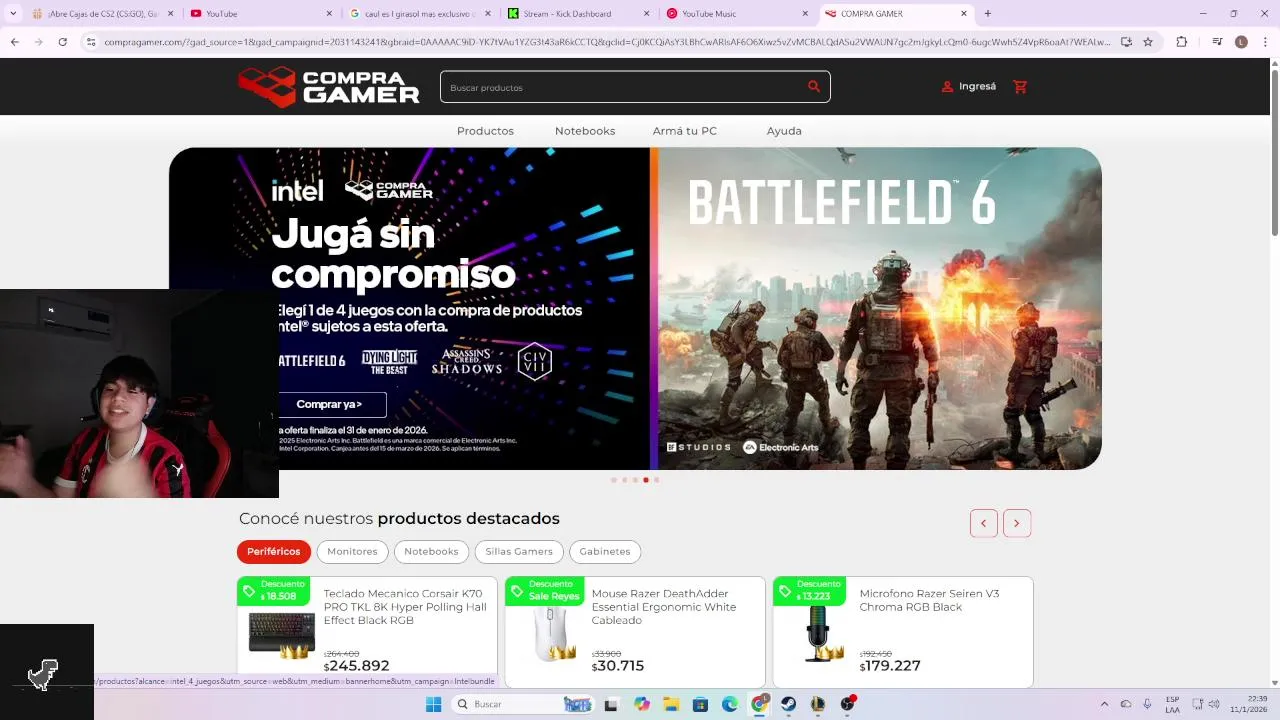The width and height of the screenshot is (1280, 720).
Task: Switch to the Google search girasol tab
Action: coord(420,14)
